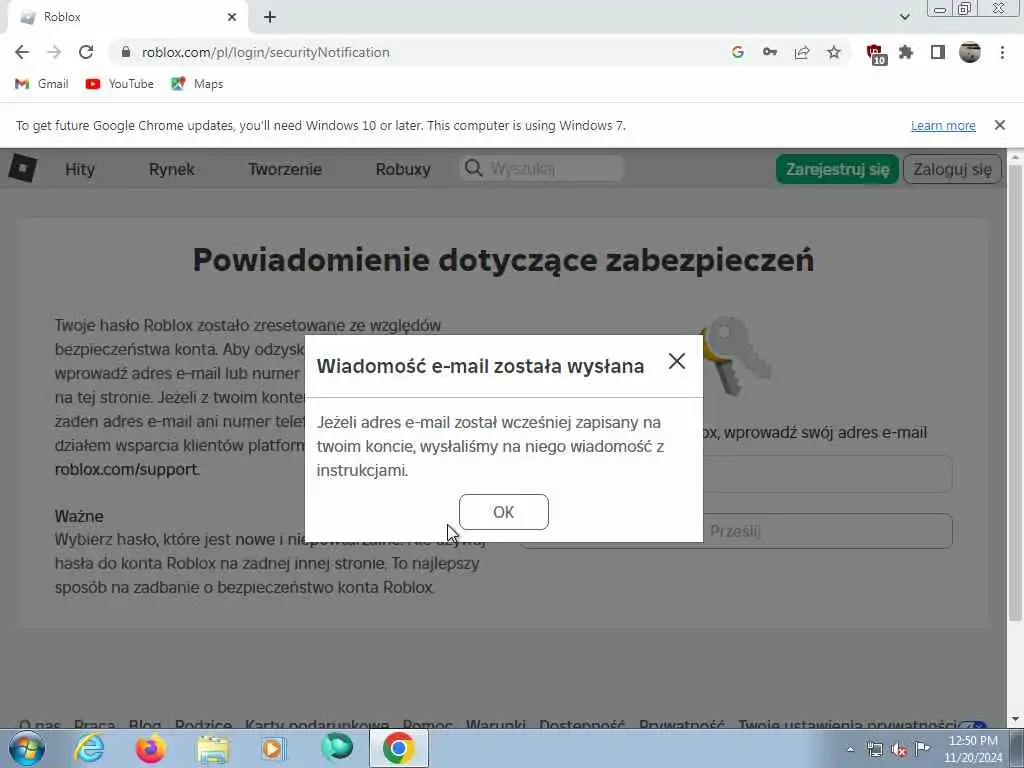This screenshot has width=1024, height=768.
Task: Close the Roblox tab
Action: pos(232,17)
